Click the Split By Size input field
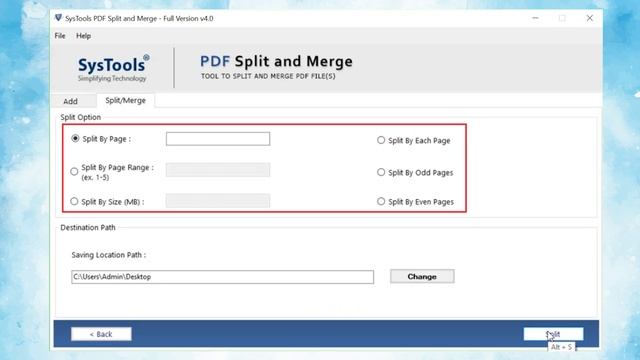The image size is (640, 360). click(218, 200)
